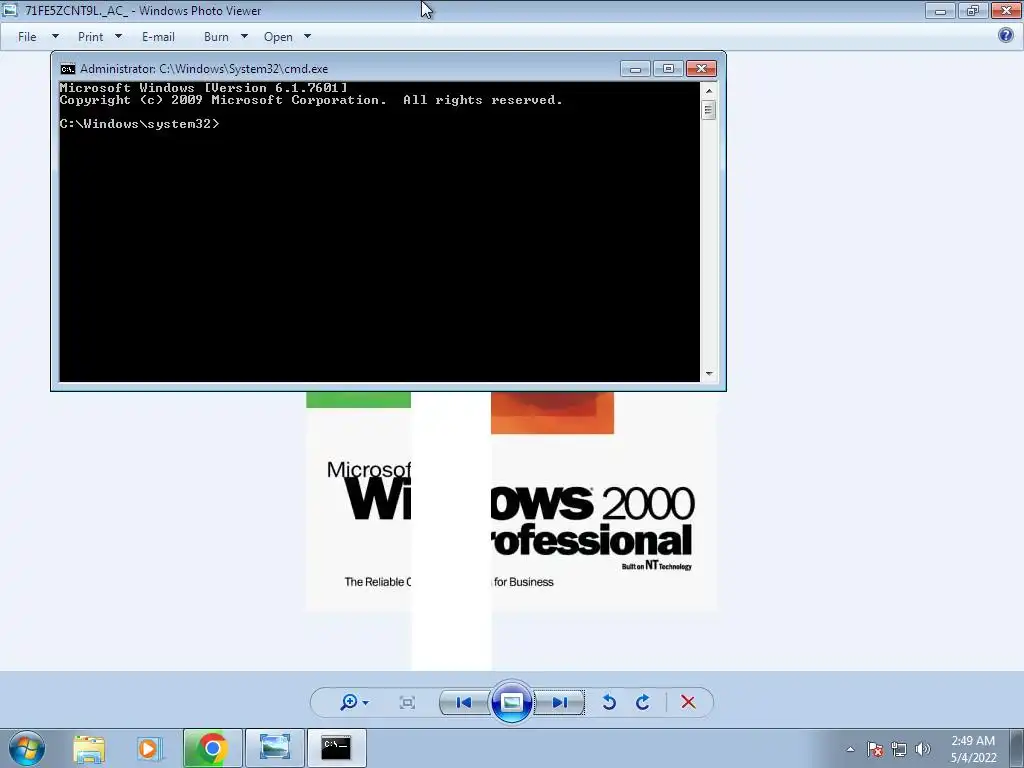
Task: Close the Windows Photo Viewer window
Action: 1006,10
